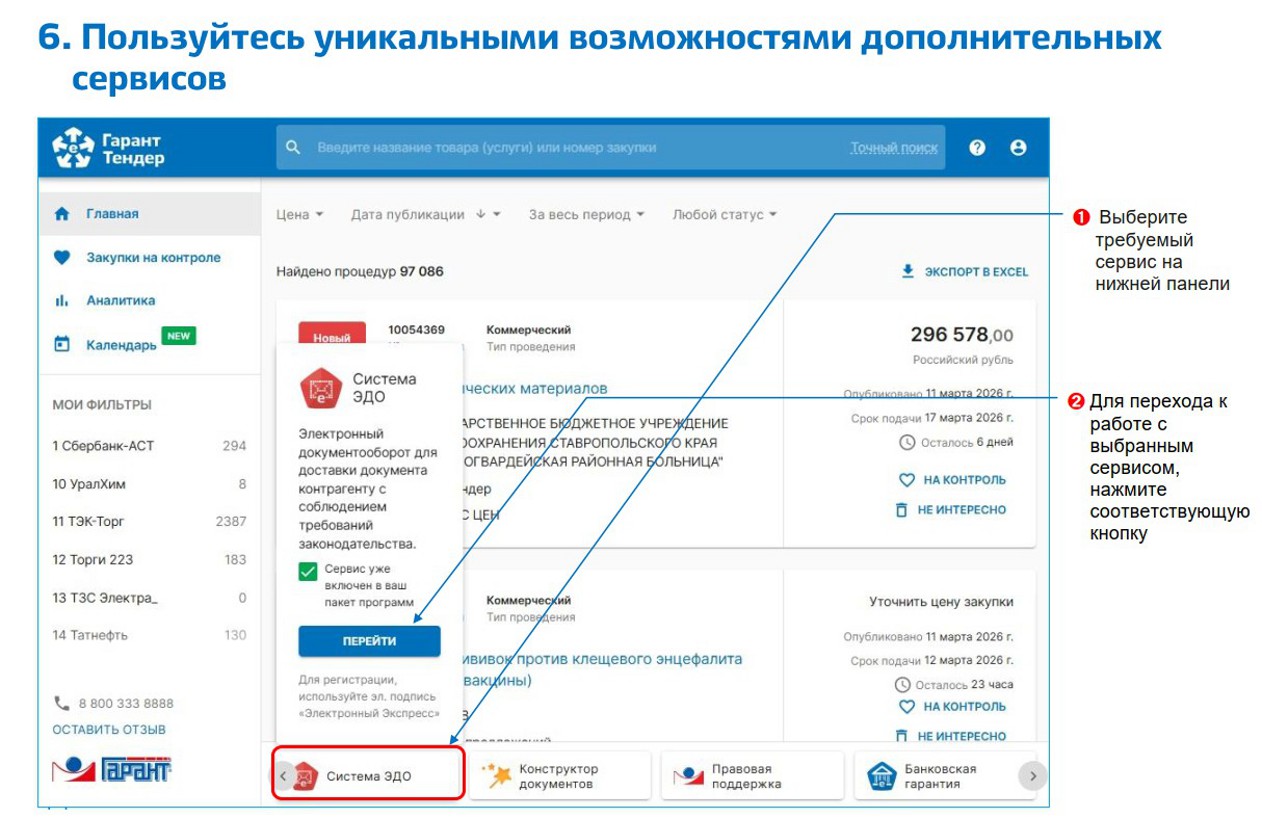This screenshot has width=1262, height=818.
Task: Open the За весь период dropdown
Action: point(586,215)
